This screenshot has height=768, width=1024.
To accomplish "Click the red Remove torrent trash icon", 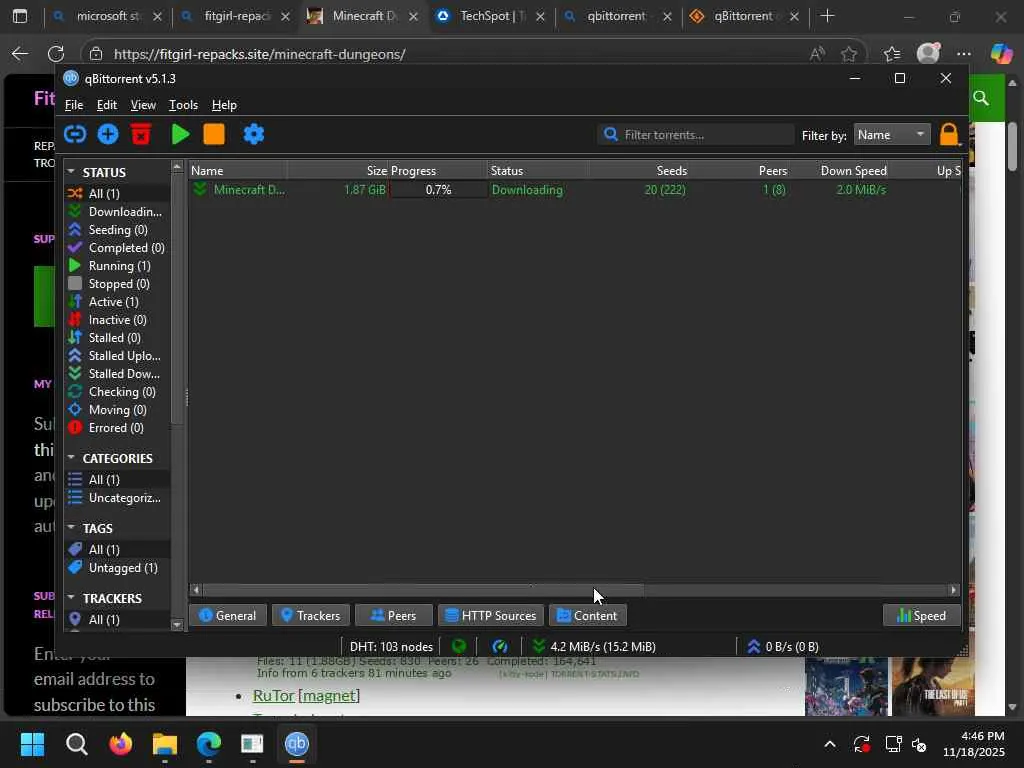I will click(141, 135).
